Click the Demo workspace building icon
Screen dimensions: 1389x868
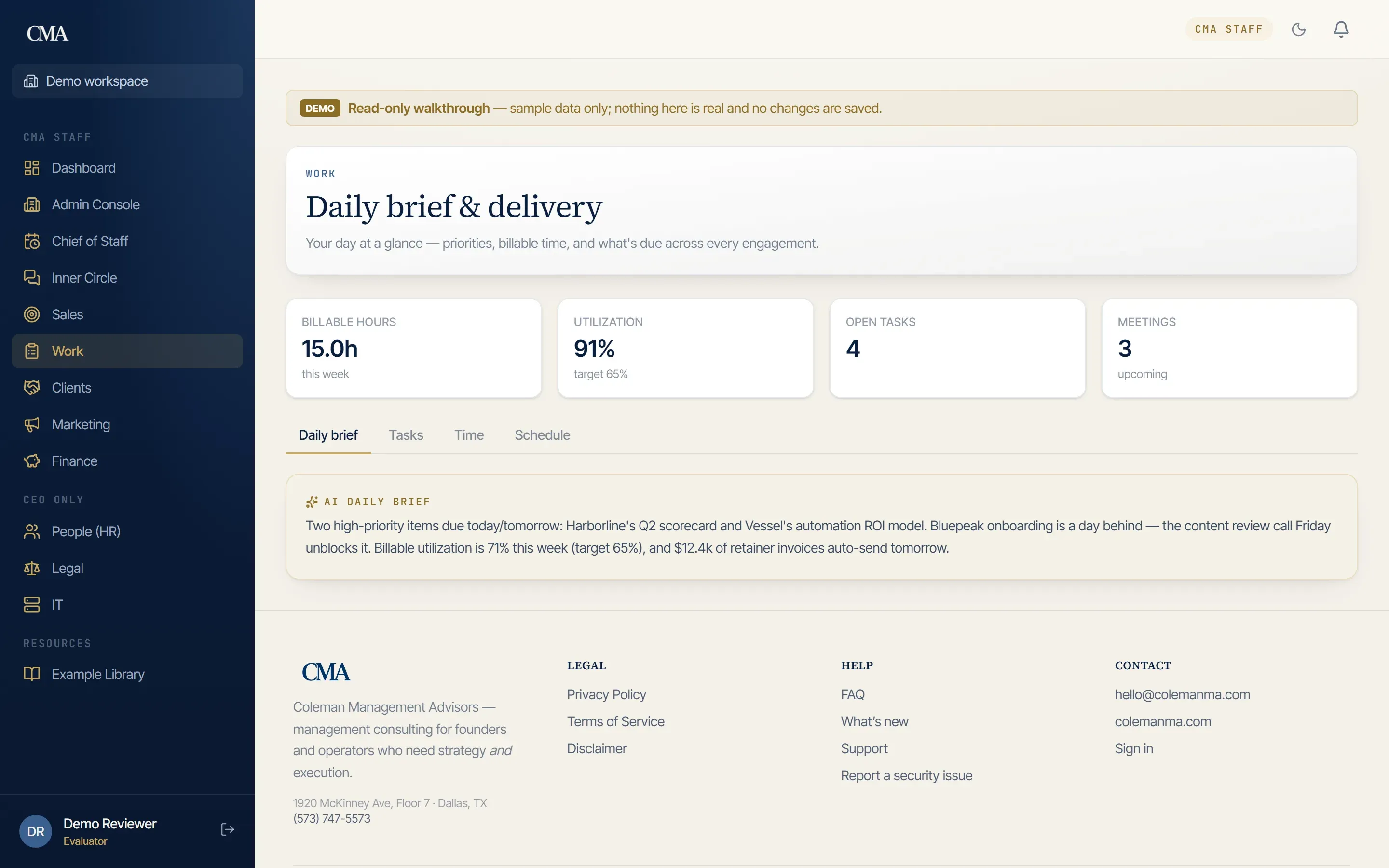pos(30,81)
